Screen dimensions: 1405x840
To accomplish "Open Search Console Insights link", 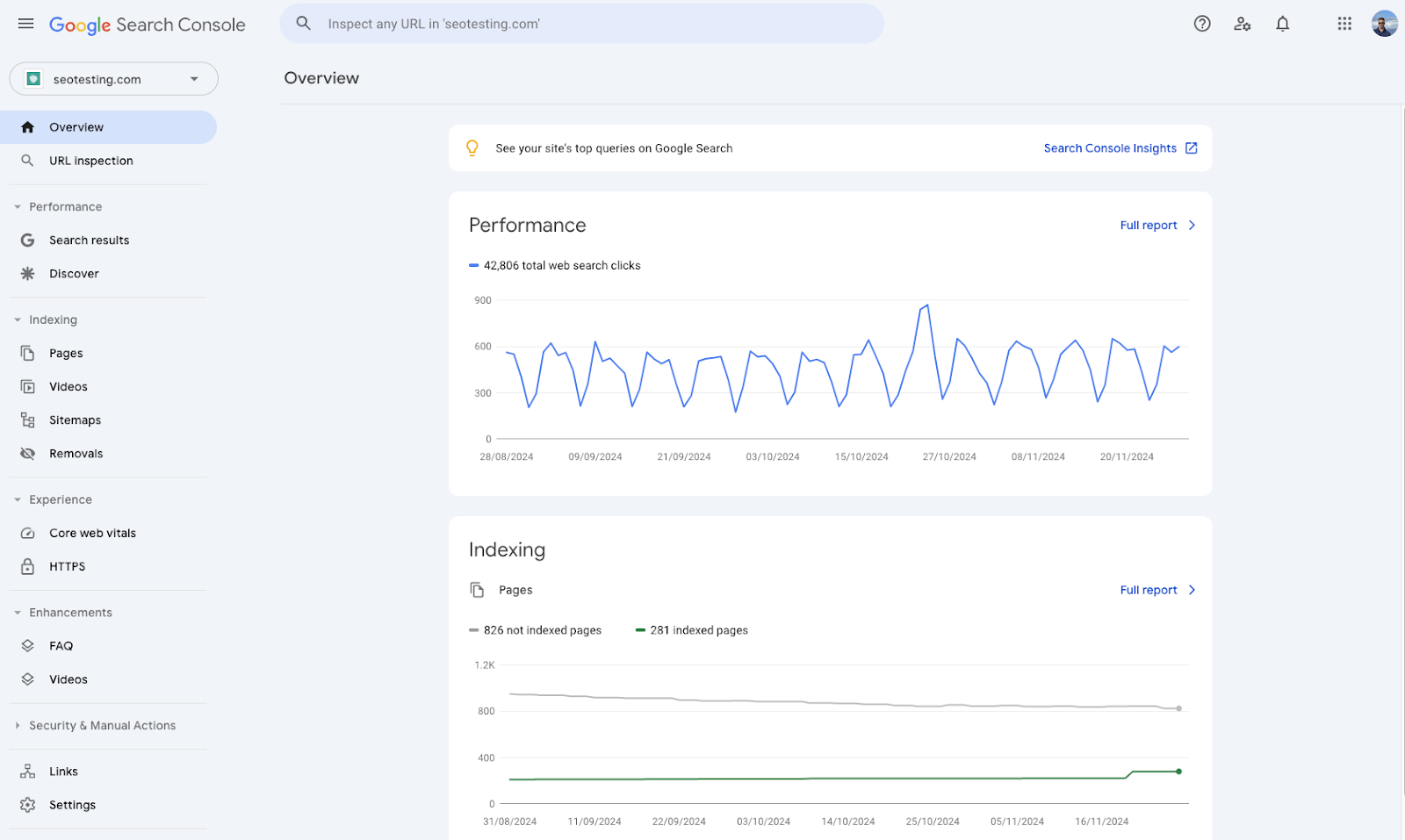I will 1110,148.
